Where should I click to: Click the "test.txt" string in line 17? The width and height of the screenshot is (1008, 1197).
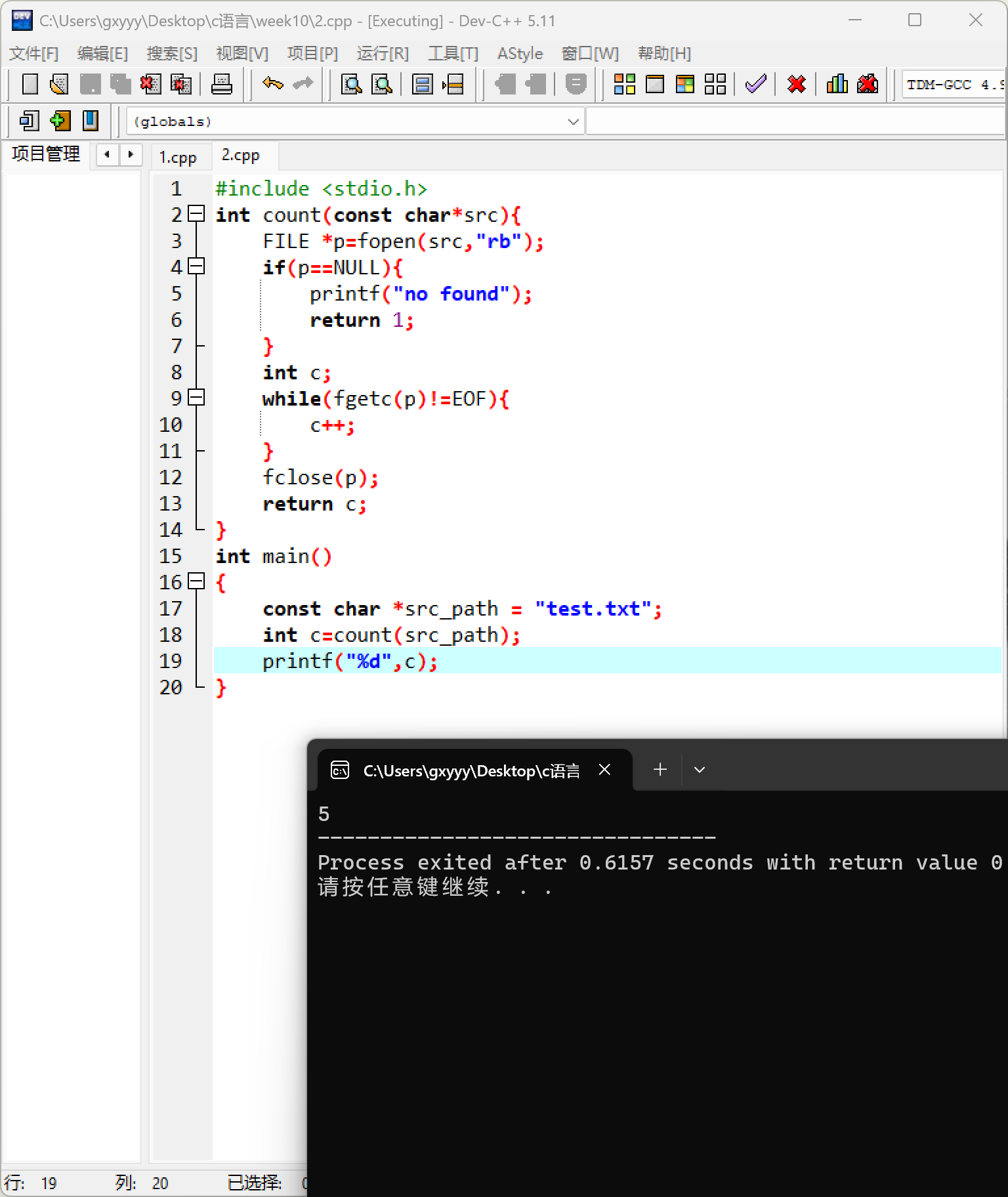click(x=593, y=609)
